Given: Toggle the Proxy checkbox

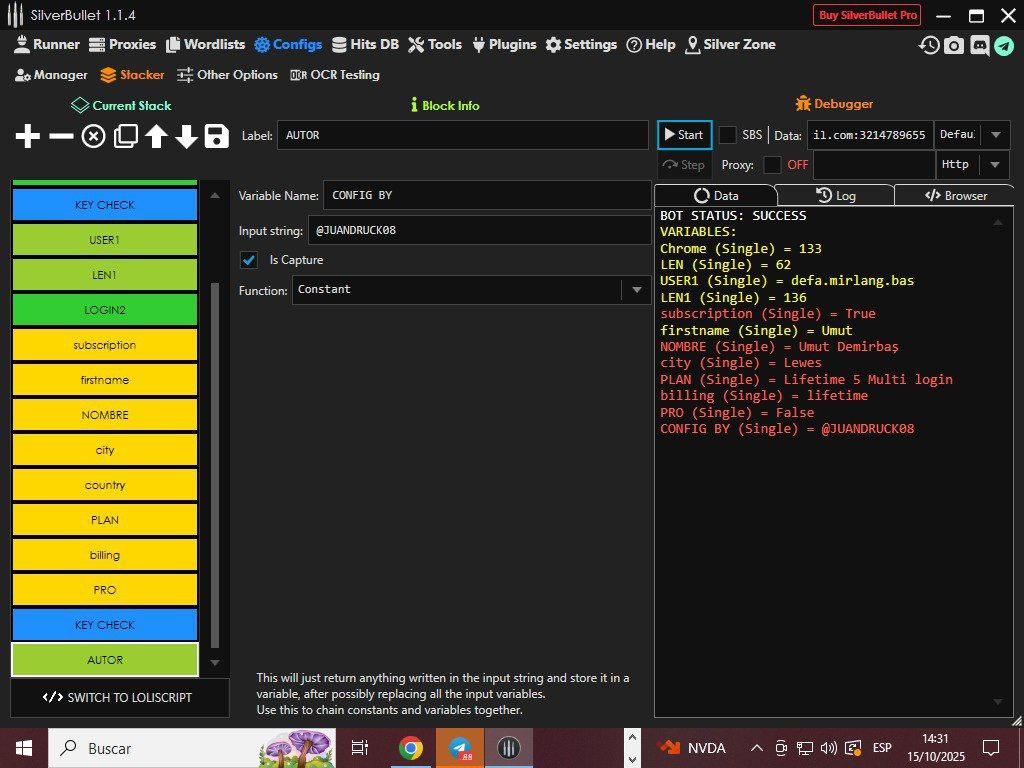Looking at the screenshot, I should pos(772,165).
